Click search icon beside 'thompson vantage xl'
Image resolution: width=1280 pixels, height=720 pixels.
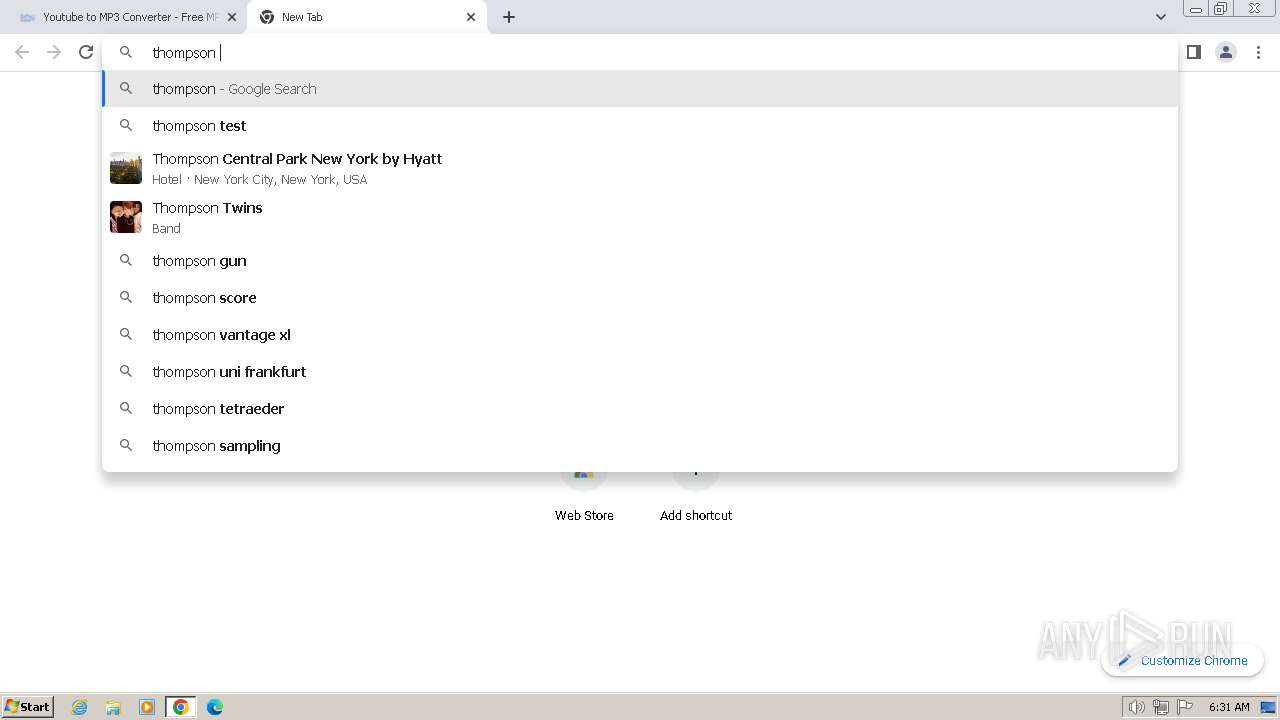(x=126, y=335)
